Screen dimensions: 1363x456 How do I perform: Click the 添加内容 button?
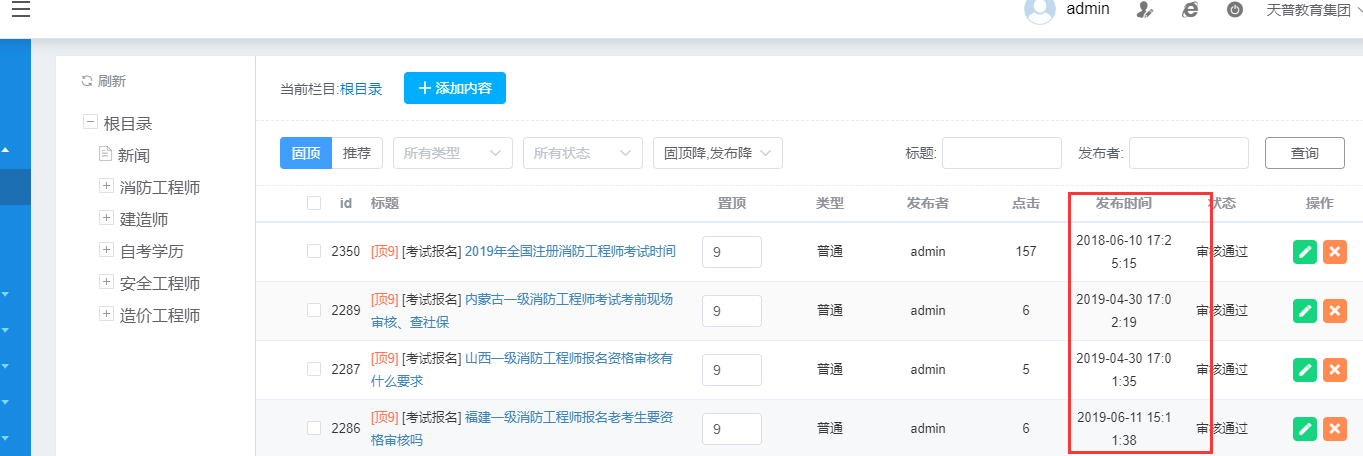455,88
